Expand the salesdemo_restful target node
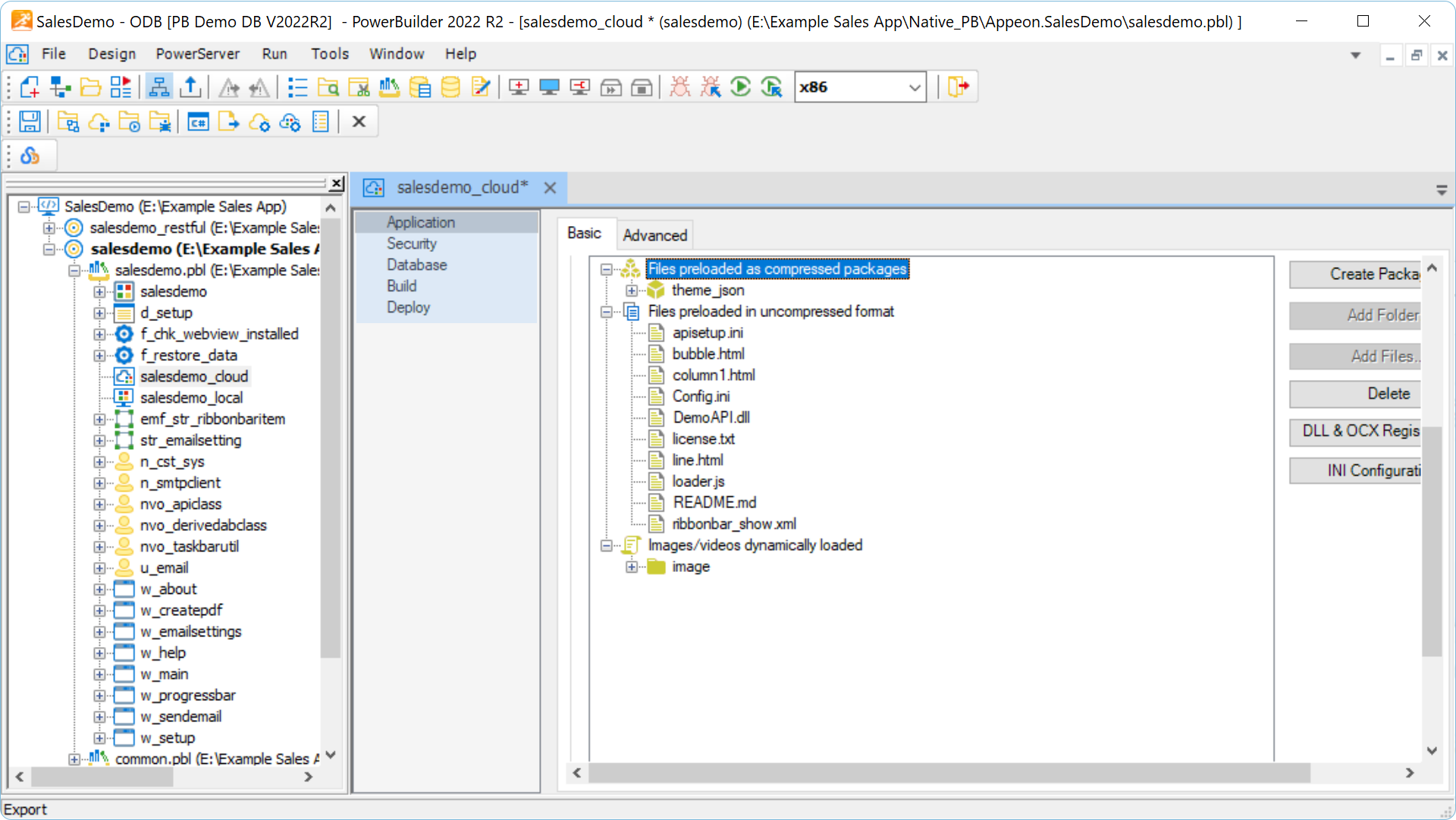 [49, 228]
